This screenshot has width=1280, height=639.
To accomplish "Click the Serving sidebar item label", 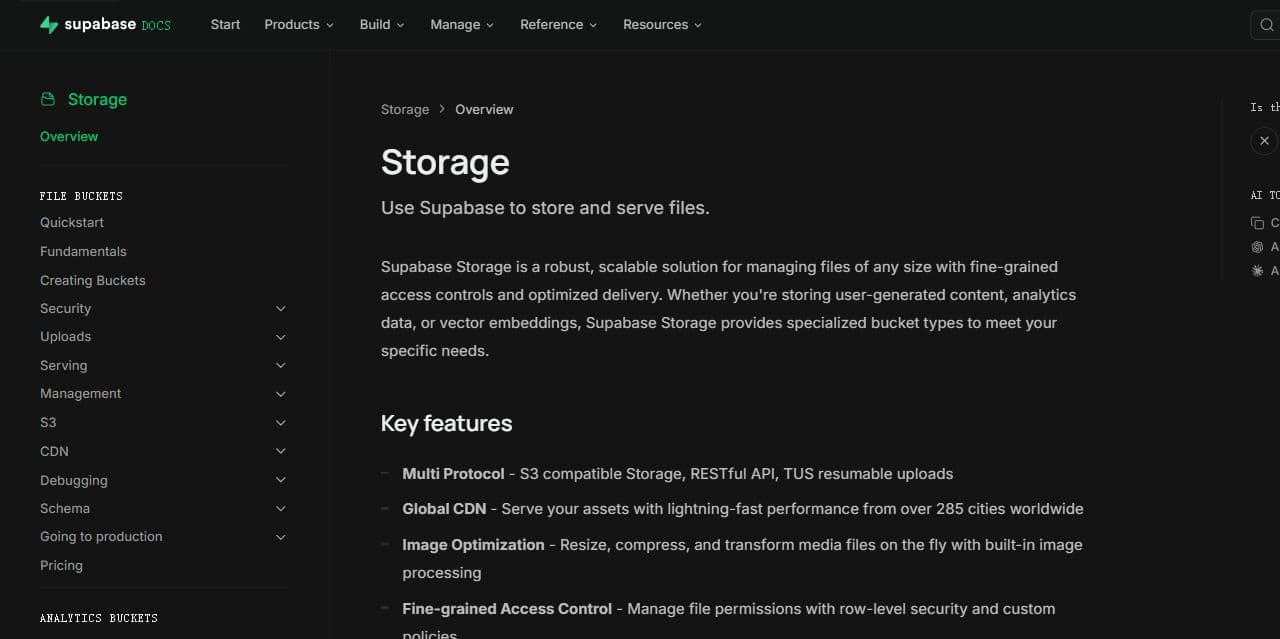I will pos(63,366).
